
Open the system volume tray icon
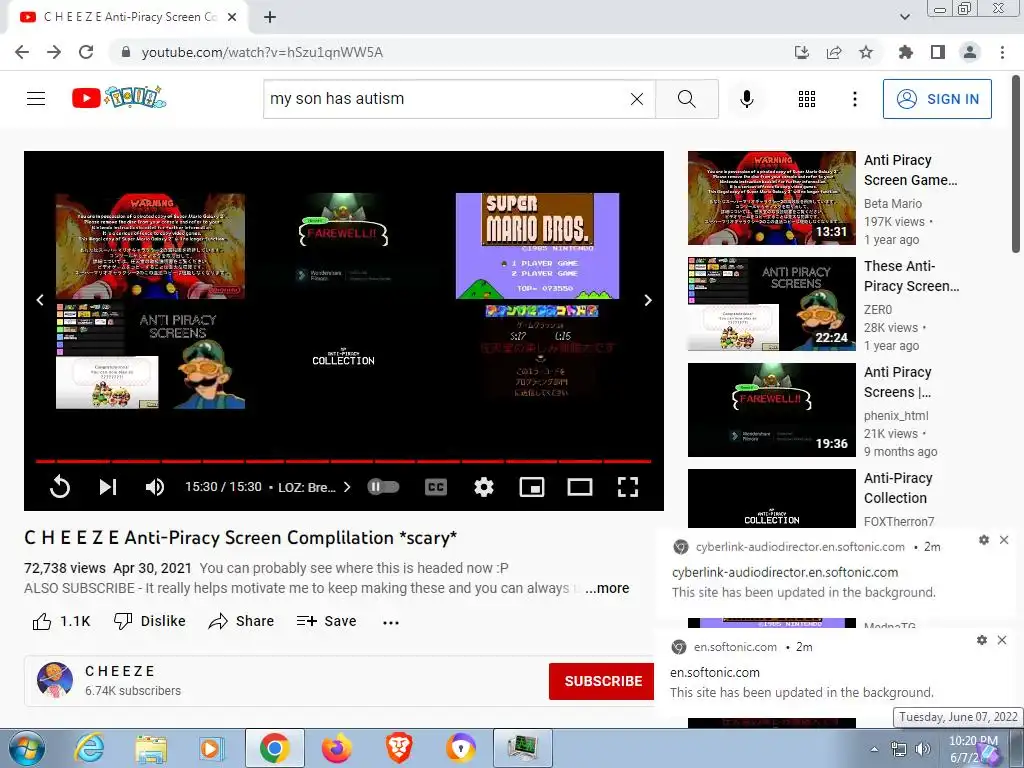coord(923,749)
